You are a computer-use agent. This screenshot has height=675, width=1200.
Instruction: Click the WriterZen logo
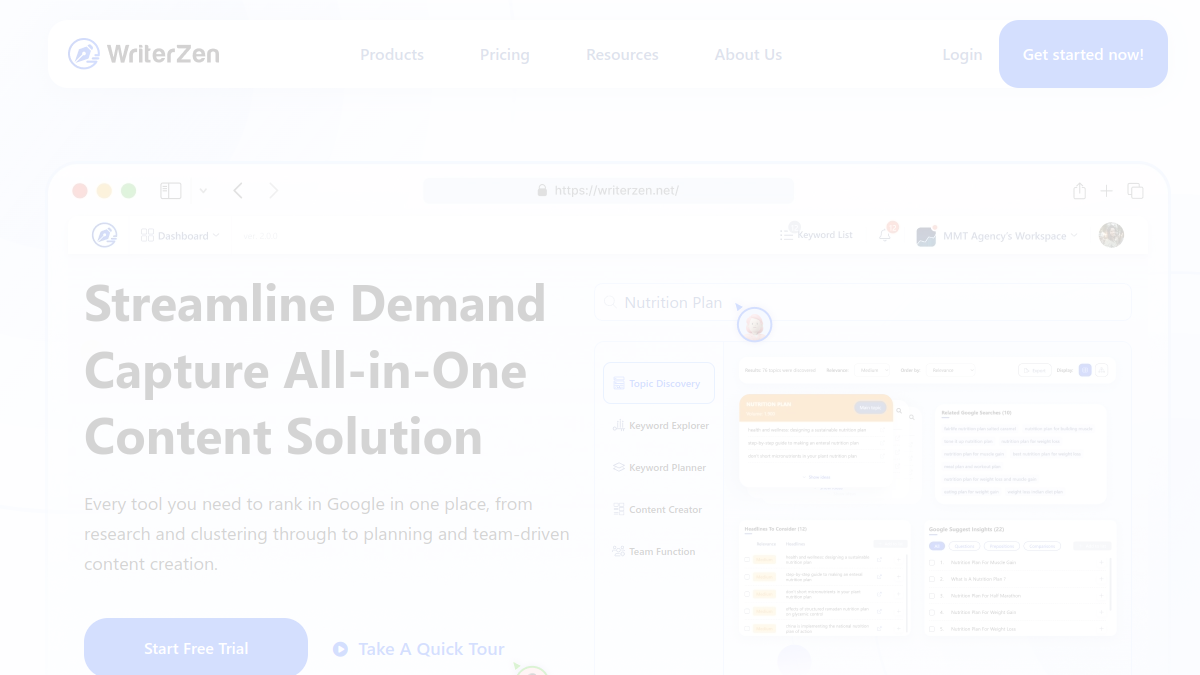click(x=143, y=54)
